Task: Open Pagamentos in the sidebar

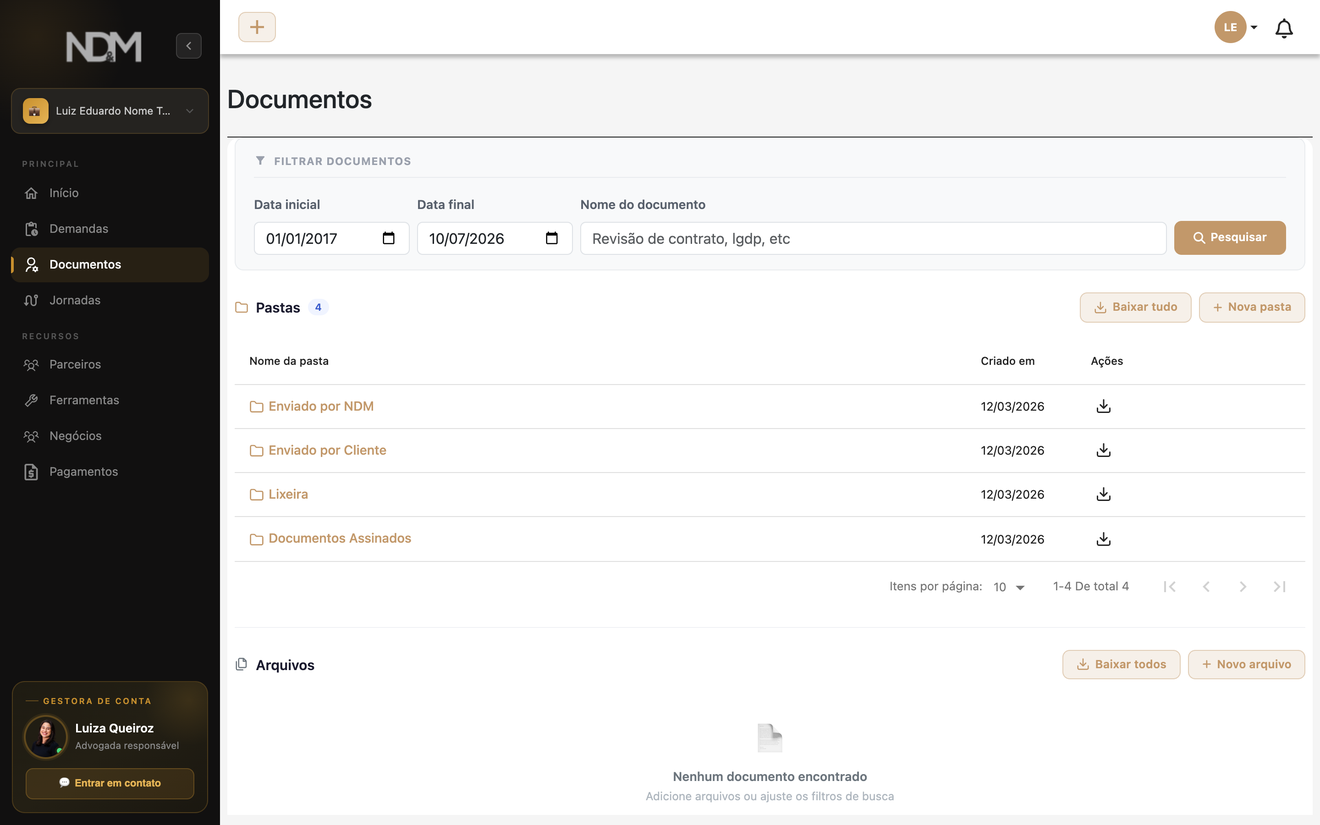Action: pyautogui.click(x=110, y=472)
